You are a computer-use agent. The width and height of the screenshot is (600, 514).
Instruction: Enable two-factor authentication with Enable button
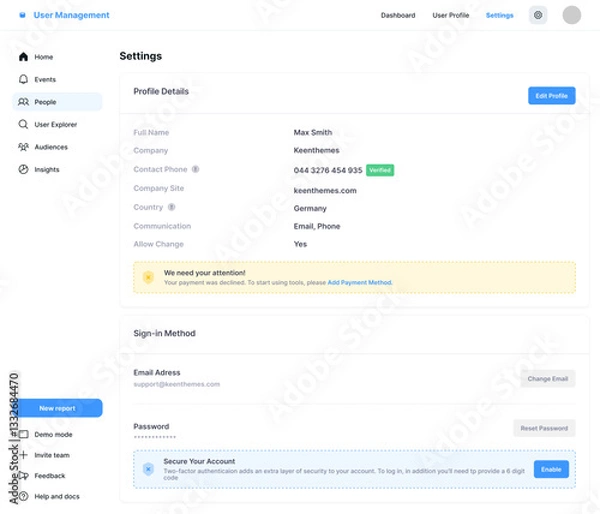[551, 469]
